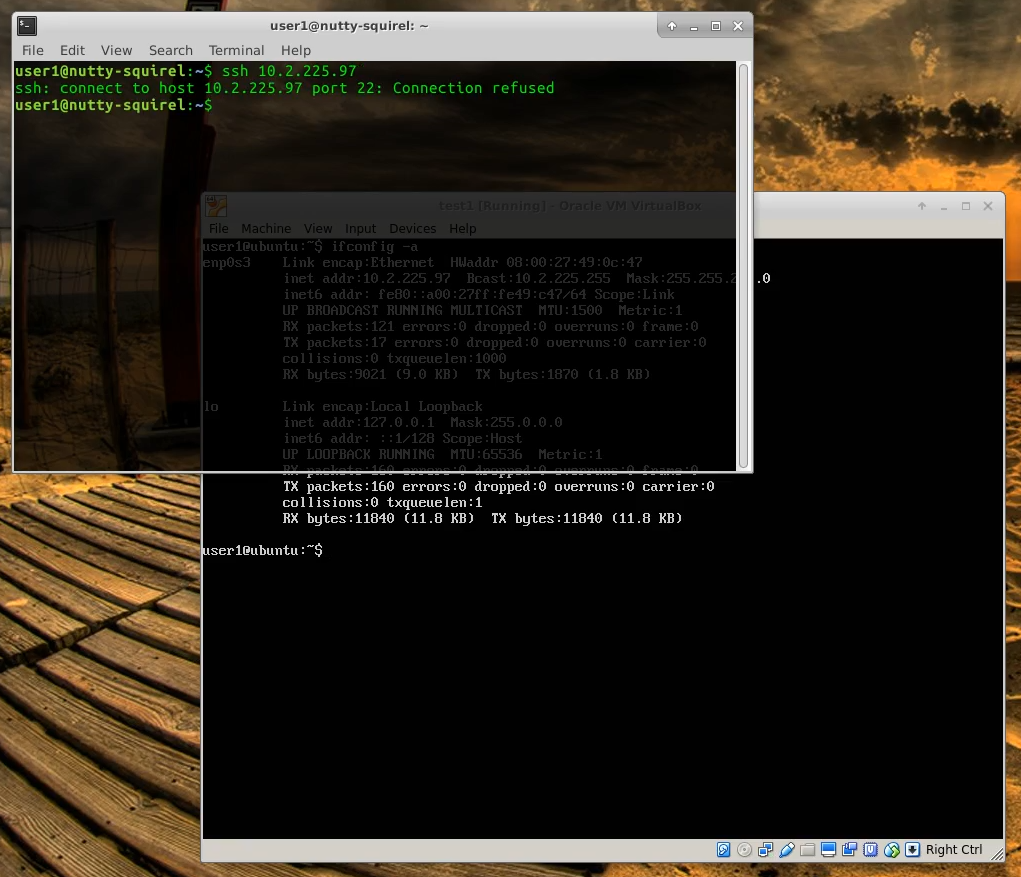Click the hard disk activity icon in VirtualBox status bar
The image size is (1021, 877).
point(723,850)
